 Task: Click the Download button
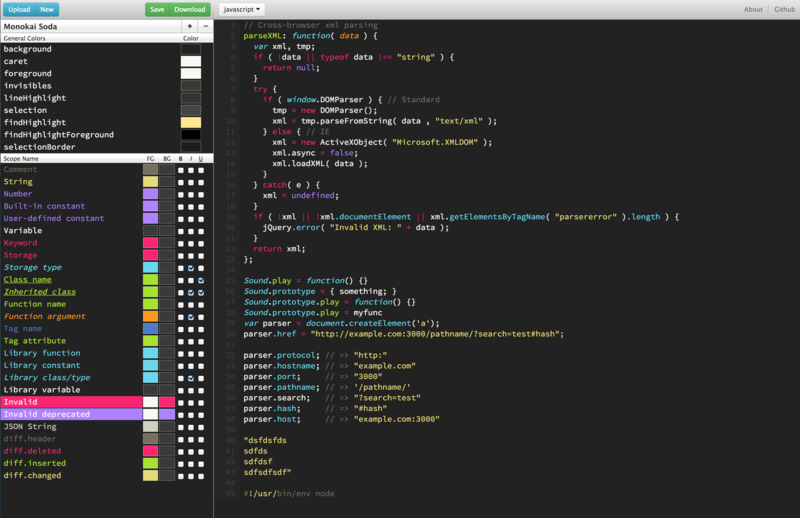point(190,9)
